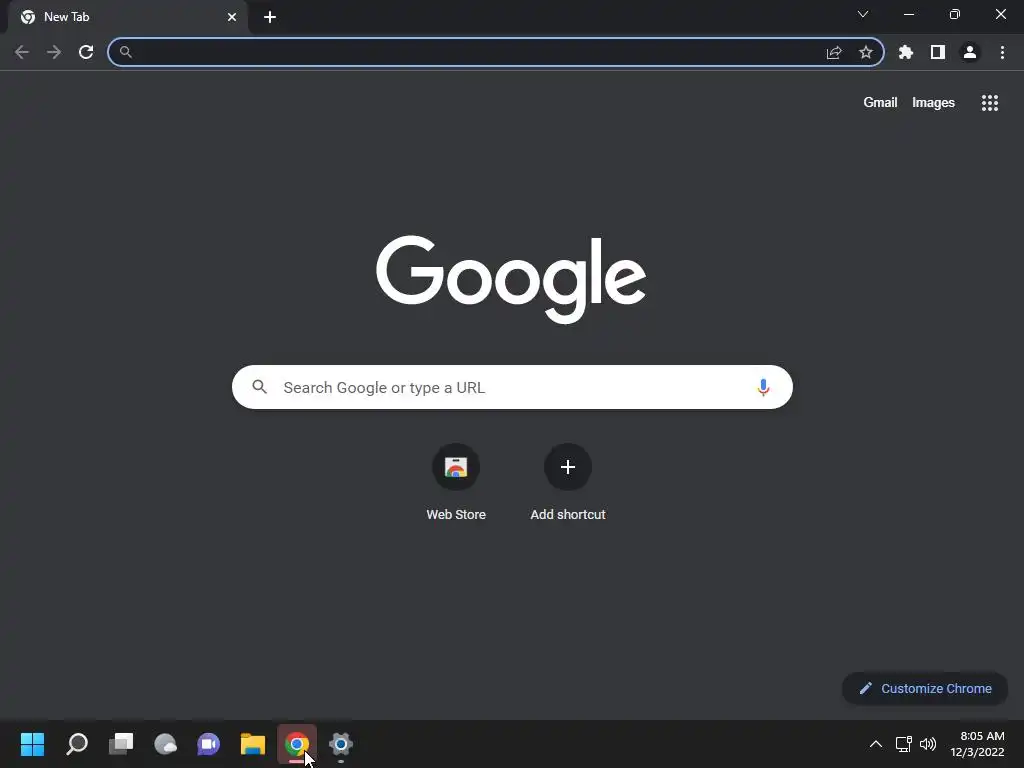Launch Teams Chat from taskbar

coord(209,744)
